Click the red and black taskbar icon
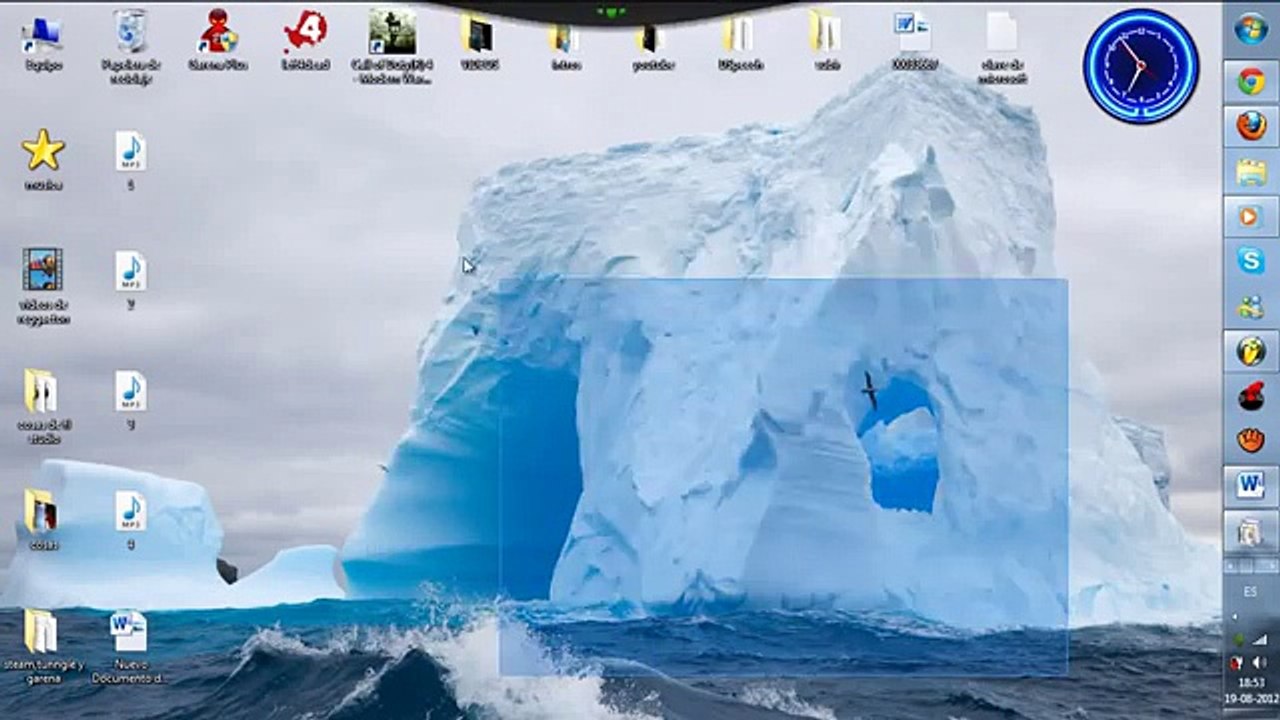 [1251, 396]
